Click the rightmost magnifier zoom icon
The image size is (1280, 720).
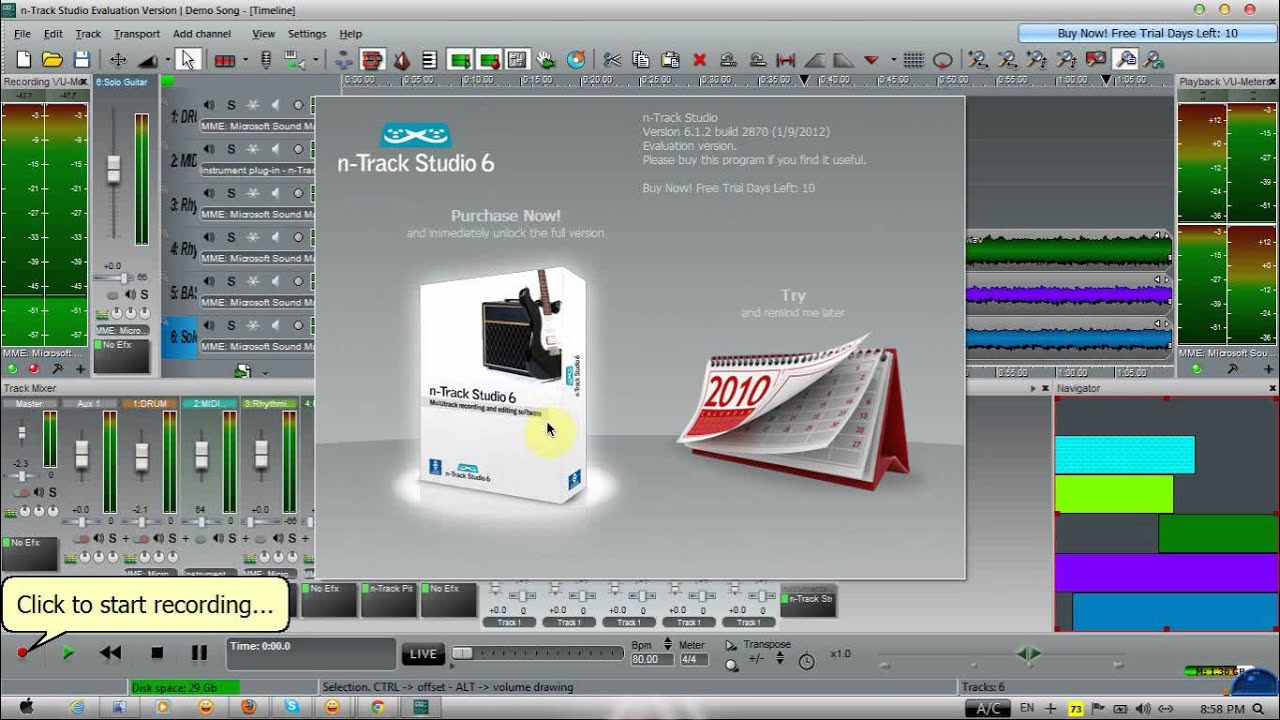1154,60
